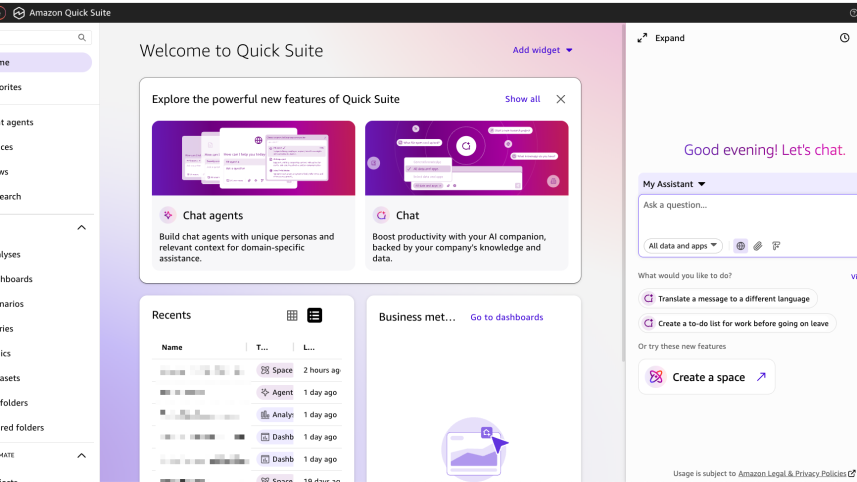Click Translate a message to a different language
The image size is (857, 482).
pyautogui.click(x=727, y=298)
